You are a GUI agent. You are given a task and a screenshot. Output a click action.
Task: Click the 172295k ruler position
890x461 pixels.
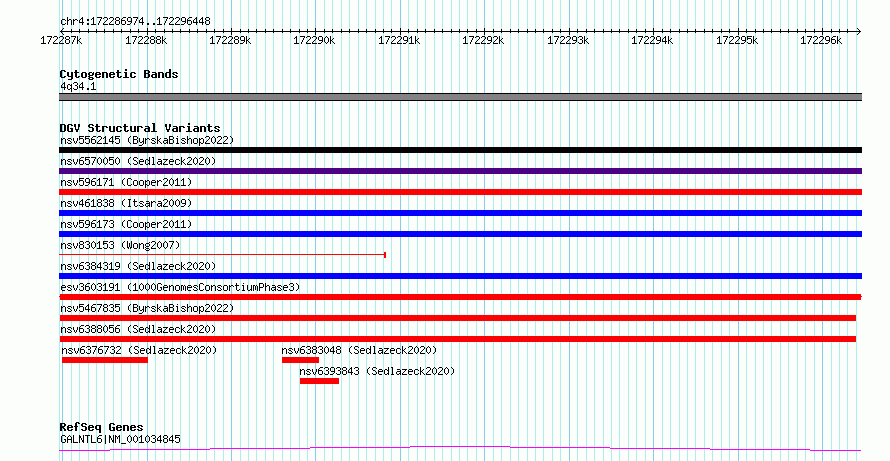(x=737, y=41)
